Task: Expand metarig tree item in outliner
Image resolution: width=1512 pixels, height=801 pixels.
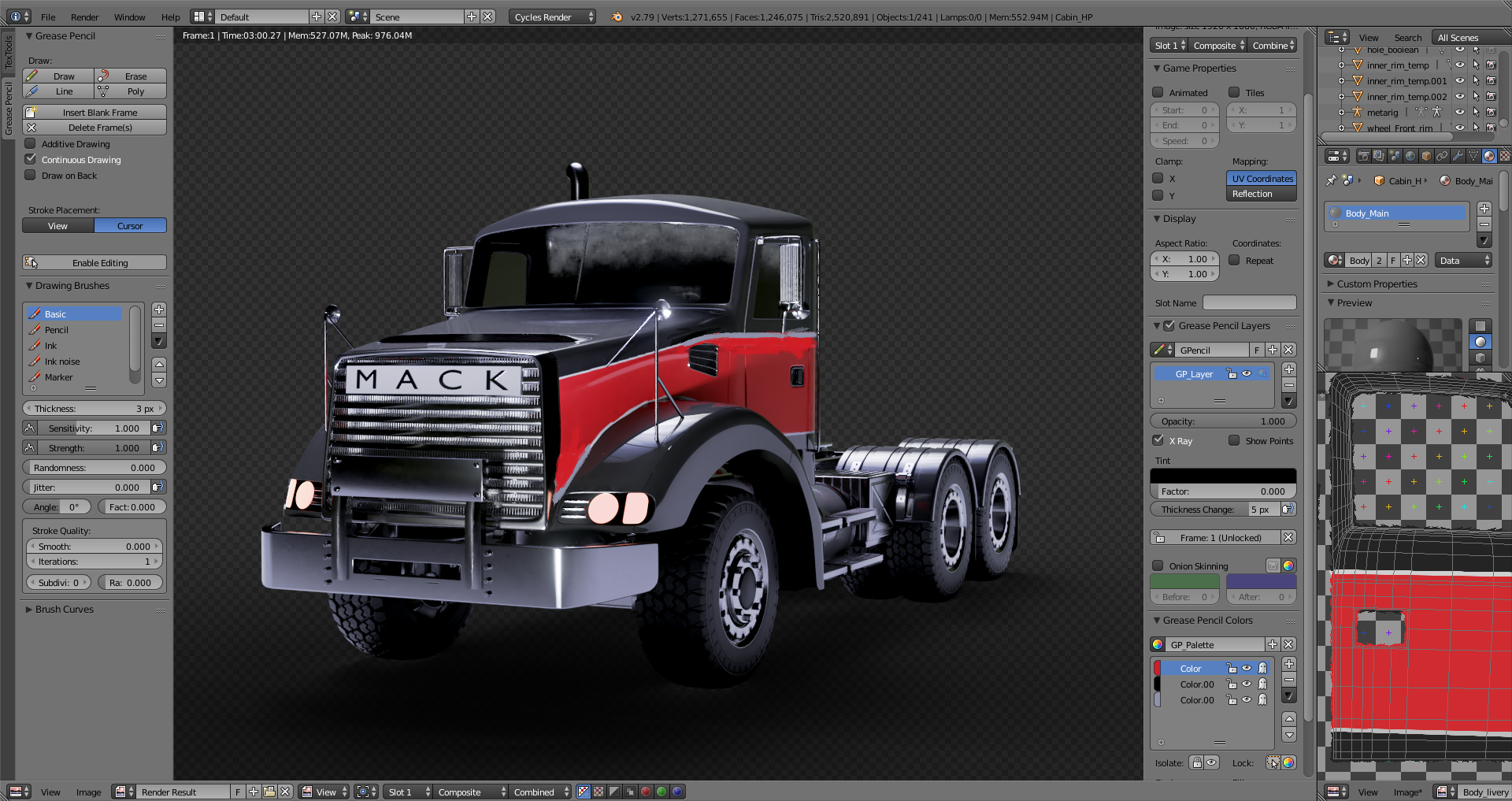Action: [1342, 112]
